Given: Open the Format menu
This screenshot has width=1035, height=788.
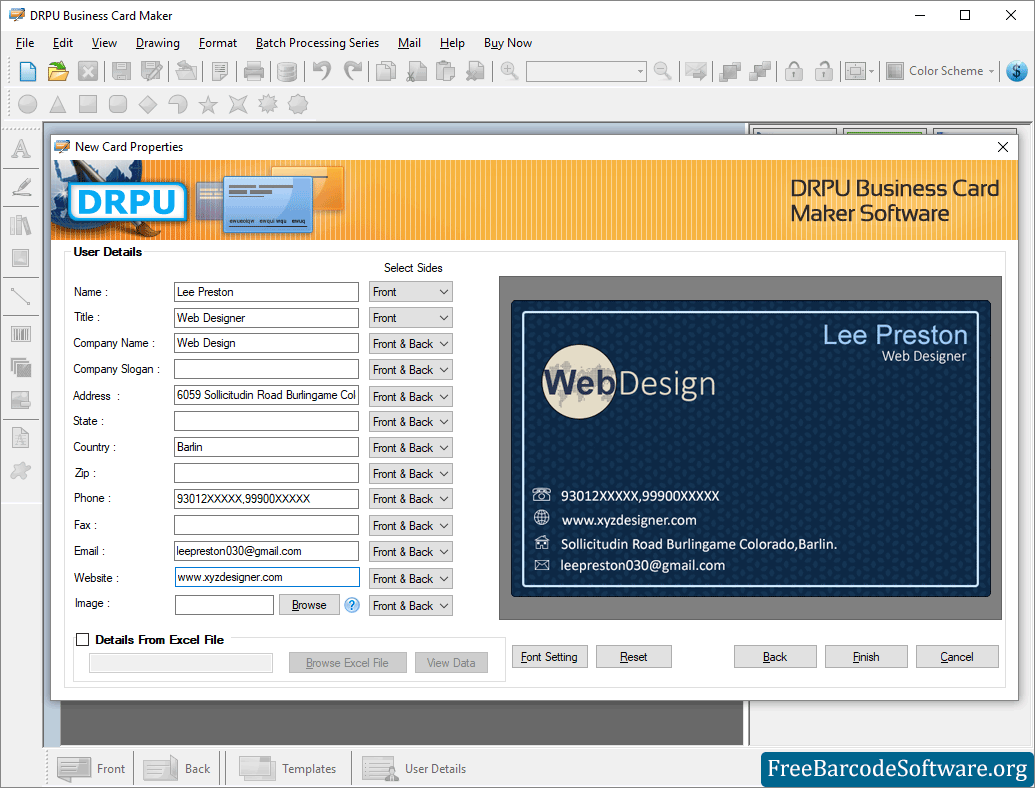Looking at the screenshot, I should pyautogui.click(x=217, y=43).
